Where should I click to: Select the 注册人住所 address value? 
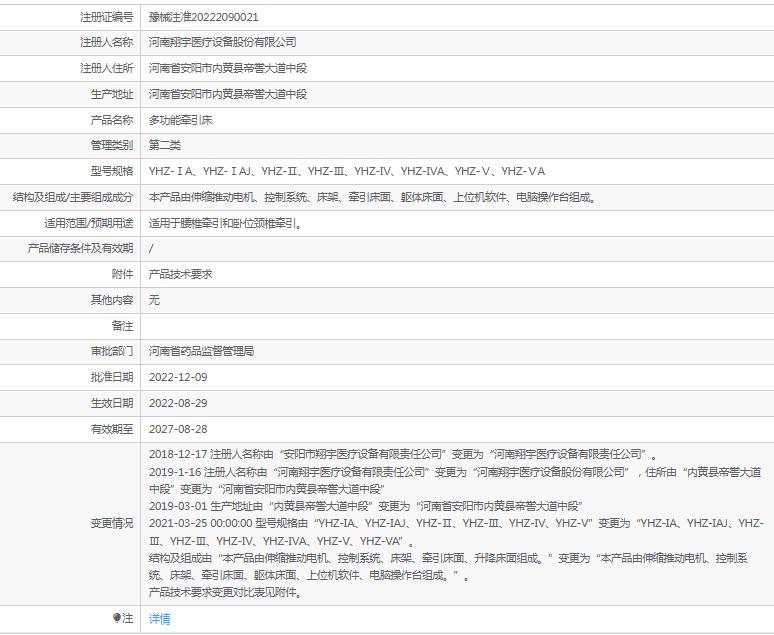coord(228,68)
